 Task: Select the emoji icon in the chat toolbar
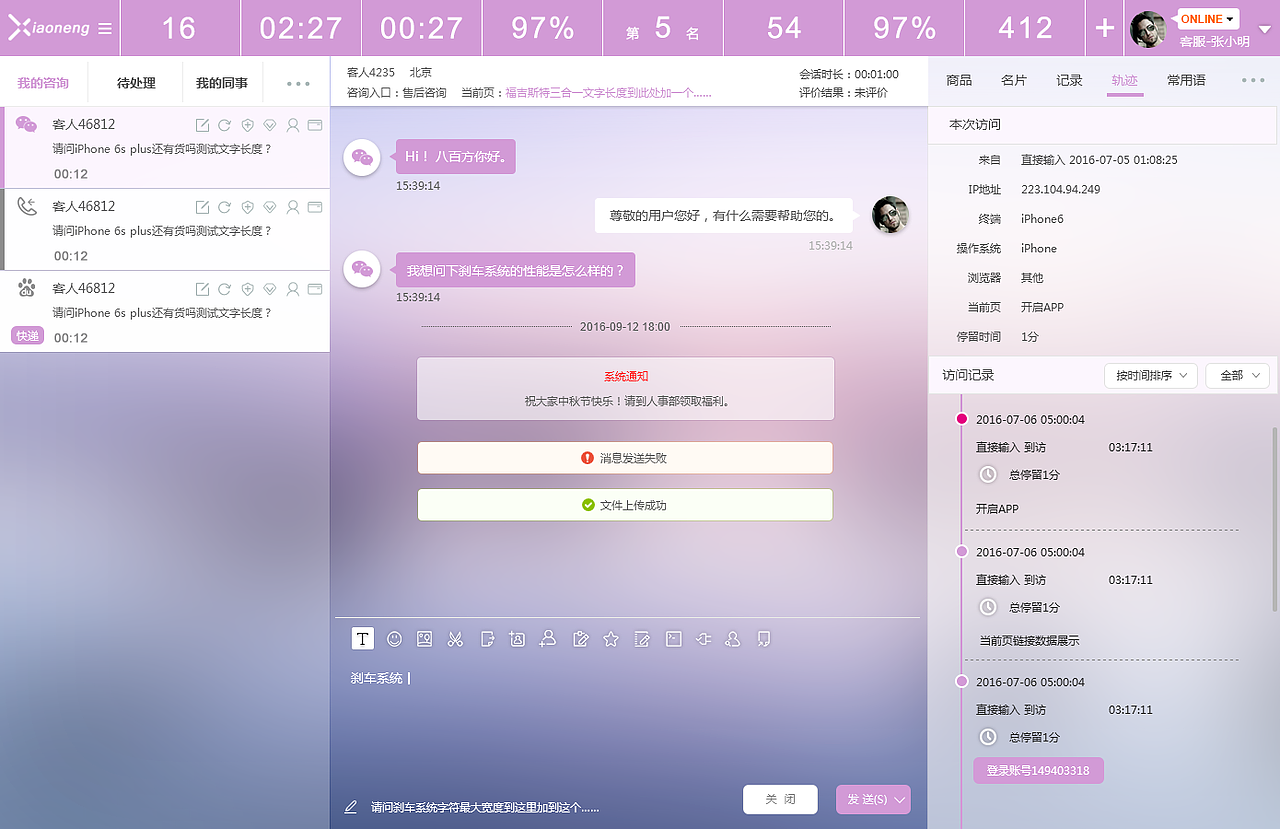(x=393, y=639)
